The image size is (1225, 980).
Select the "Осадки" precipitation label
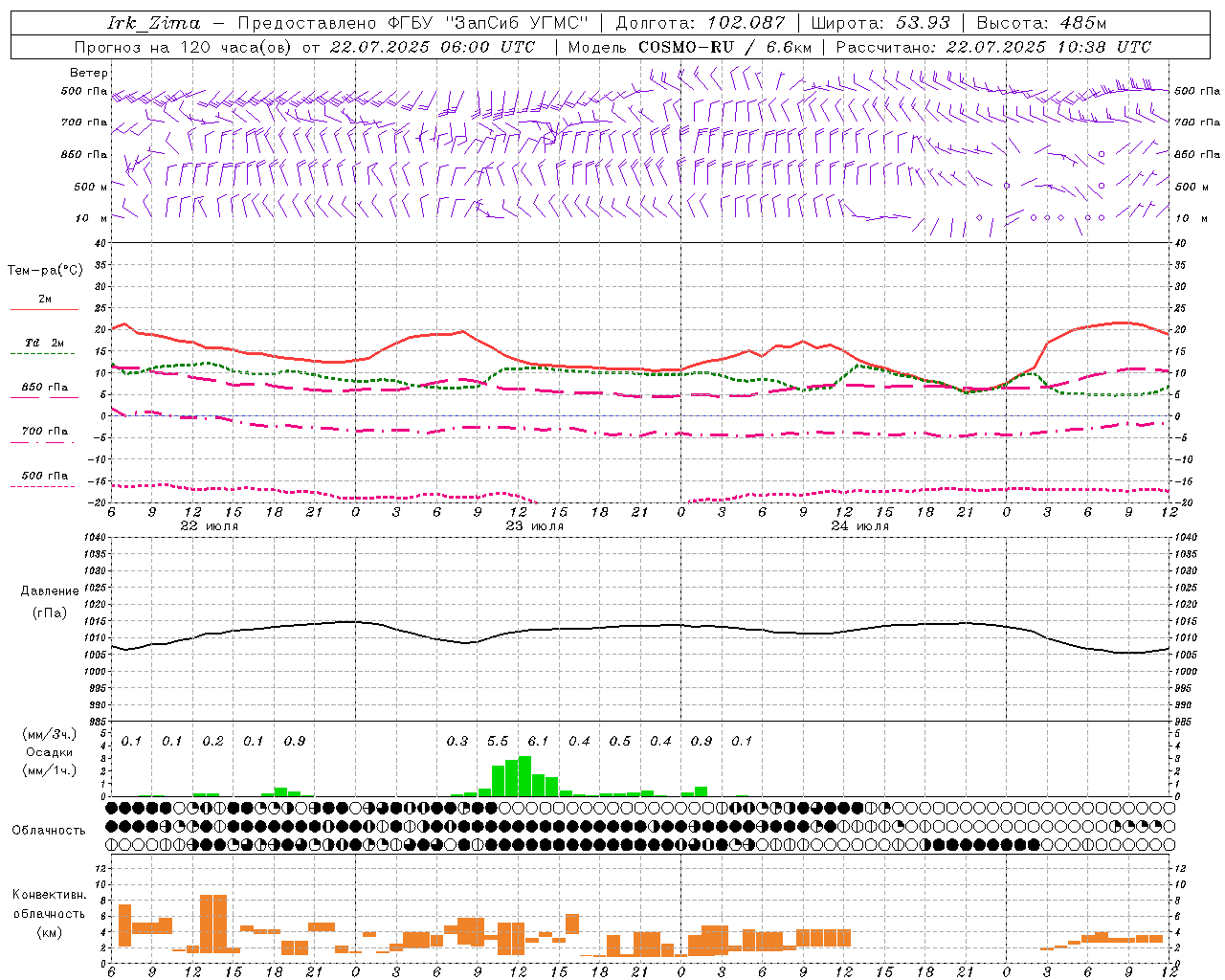(49, 752)
